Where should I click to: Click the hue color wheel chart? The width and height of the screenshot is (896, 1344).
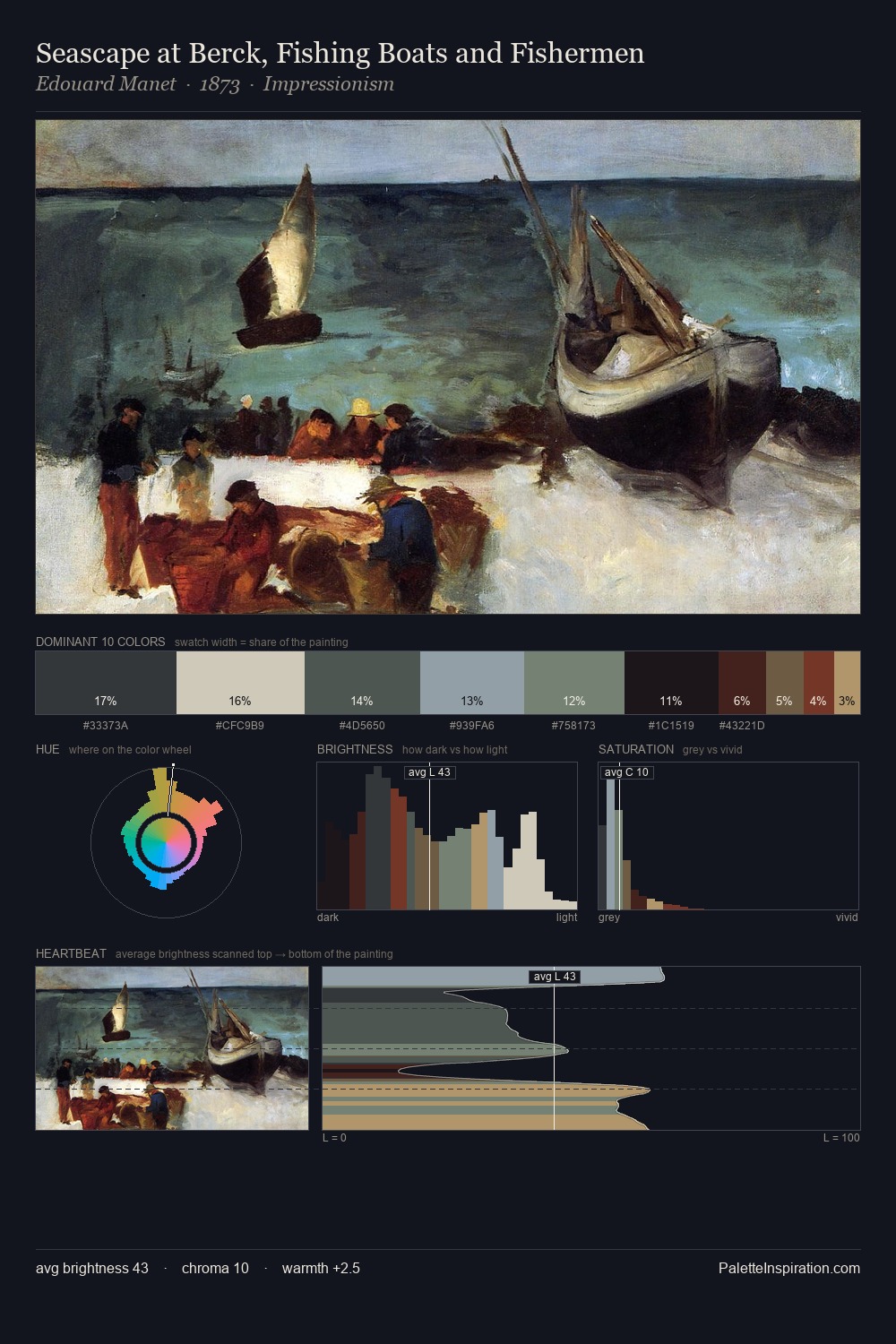[x=166, y=840]
